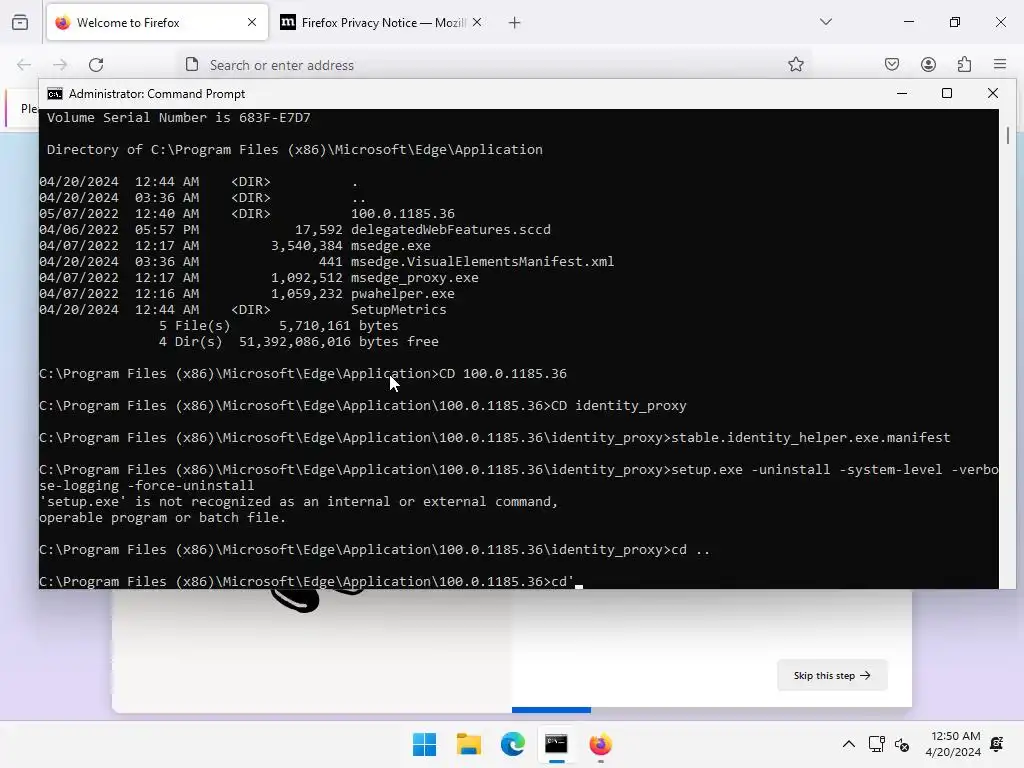Click '51,392,086,016 bytes free' text
This screenshot has width=1024, height=768.
click(x=338, y=342)
